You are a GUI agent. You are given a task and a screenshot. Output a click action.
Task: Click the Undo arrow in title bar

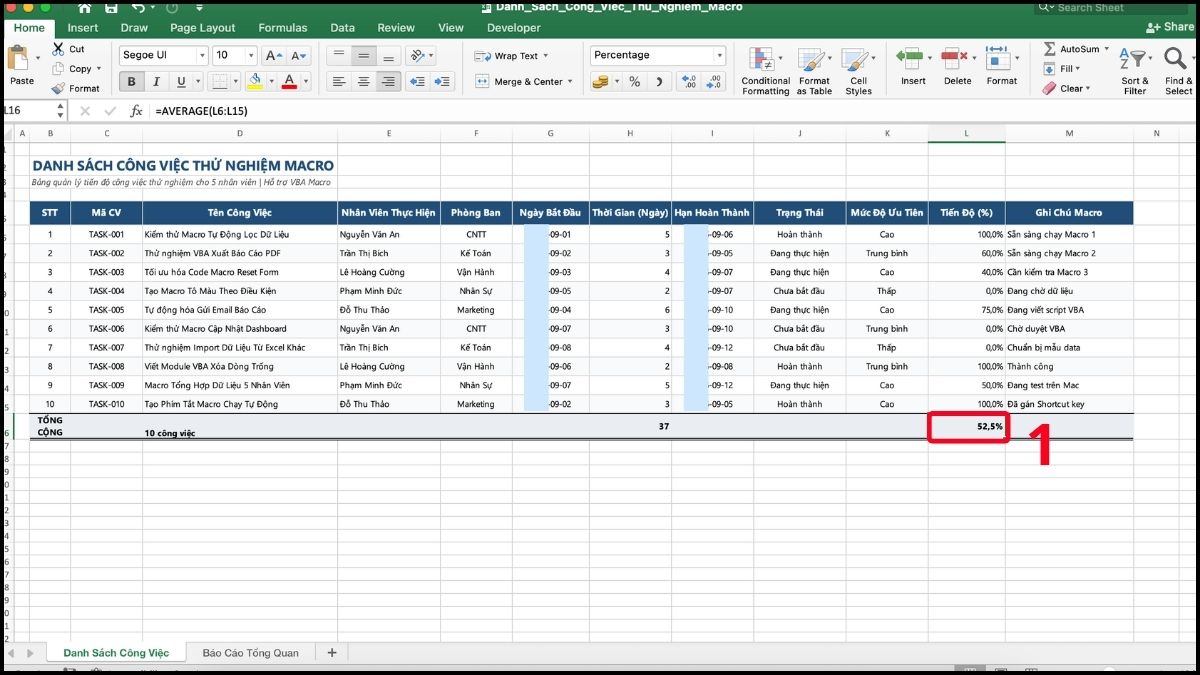tap(139, 7)
